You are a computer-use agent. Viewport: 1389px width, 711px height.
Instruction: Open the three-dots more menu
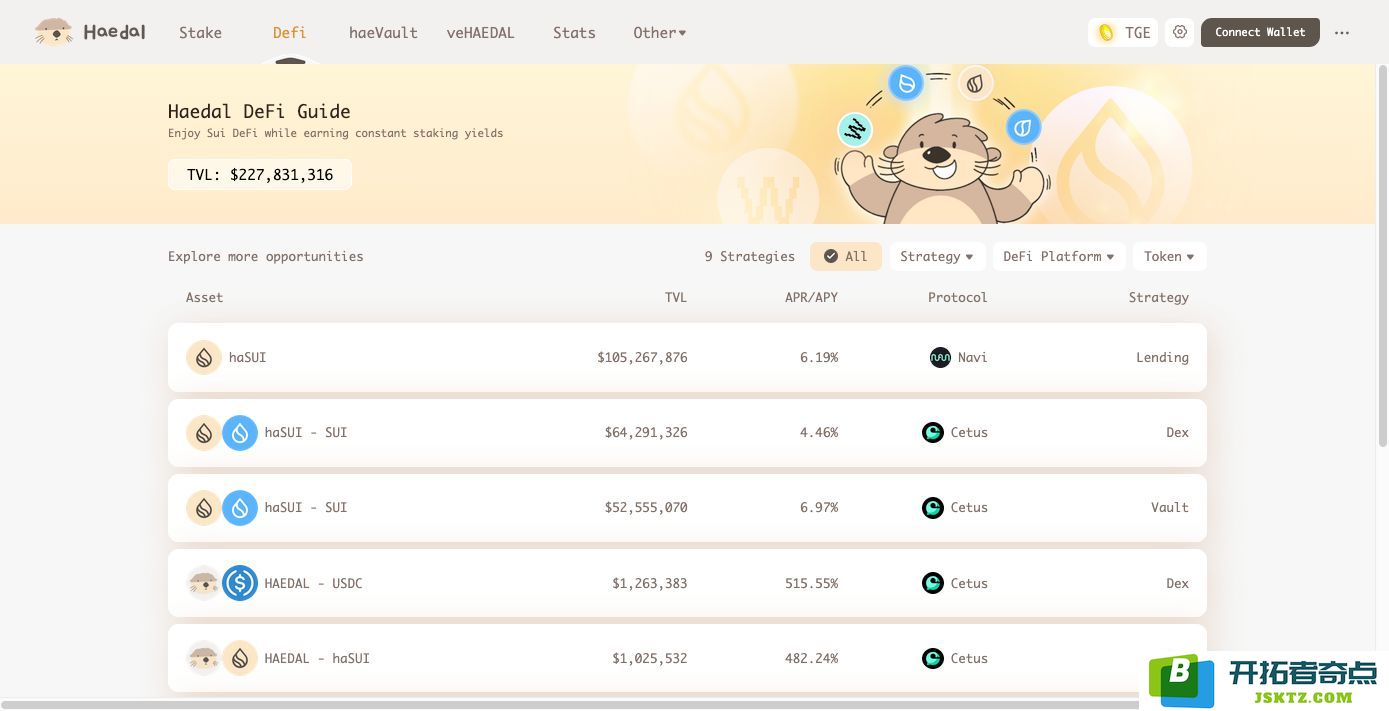[1342, 33]
